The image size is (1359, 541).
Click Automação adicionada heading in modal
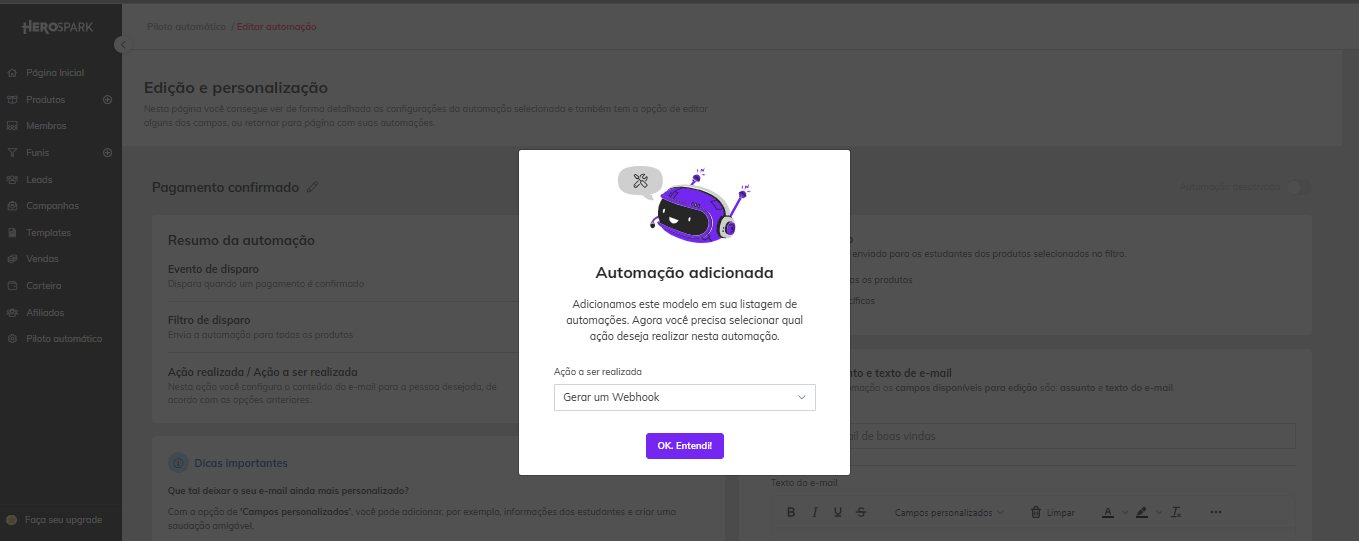(x=684, y=272)
